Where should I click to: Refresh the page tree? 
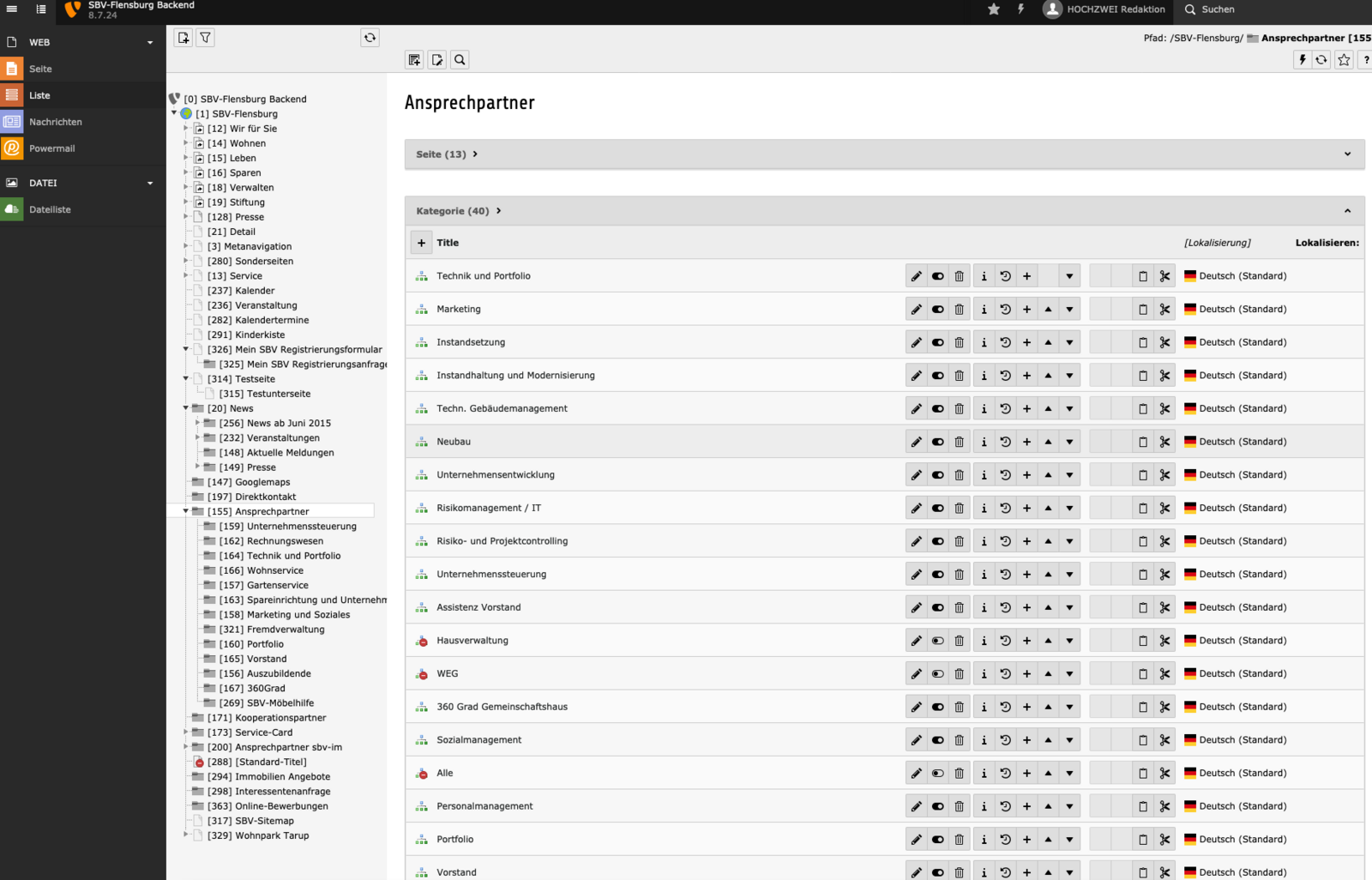pyautogui.click(x=370, y=38)
